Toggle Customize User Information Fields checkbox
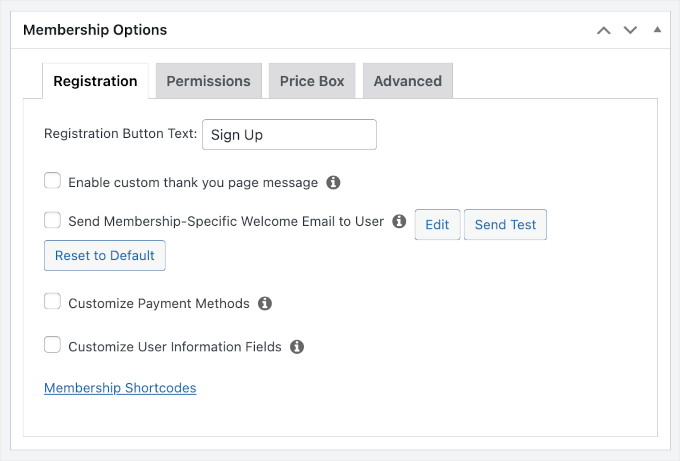680x461 pixels. [x=52, y=345]
